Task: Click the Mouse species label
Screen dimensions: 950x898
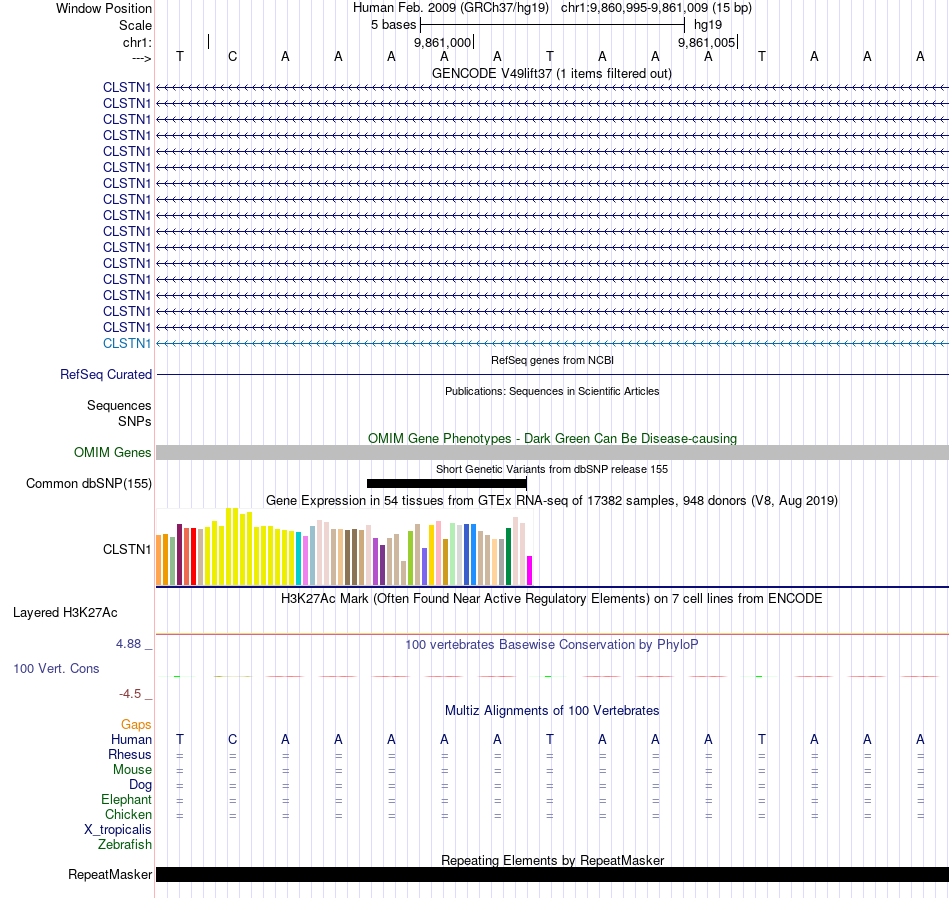Action: point(132,770)
